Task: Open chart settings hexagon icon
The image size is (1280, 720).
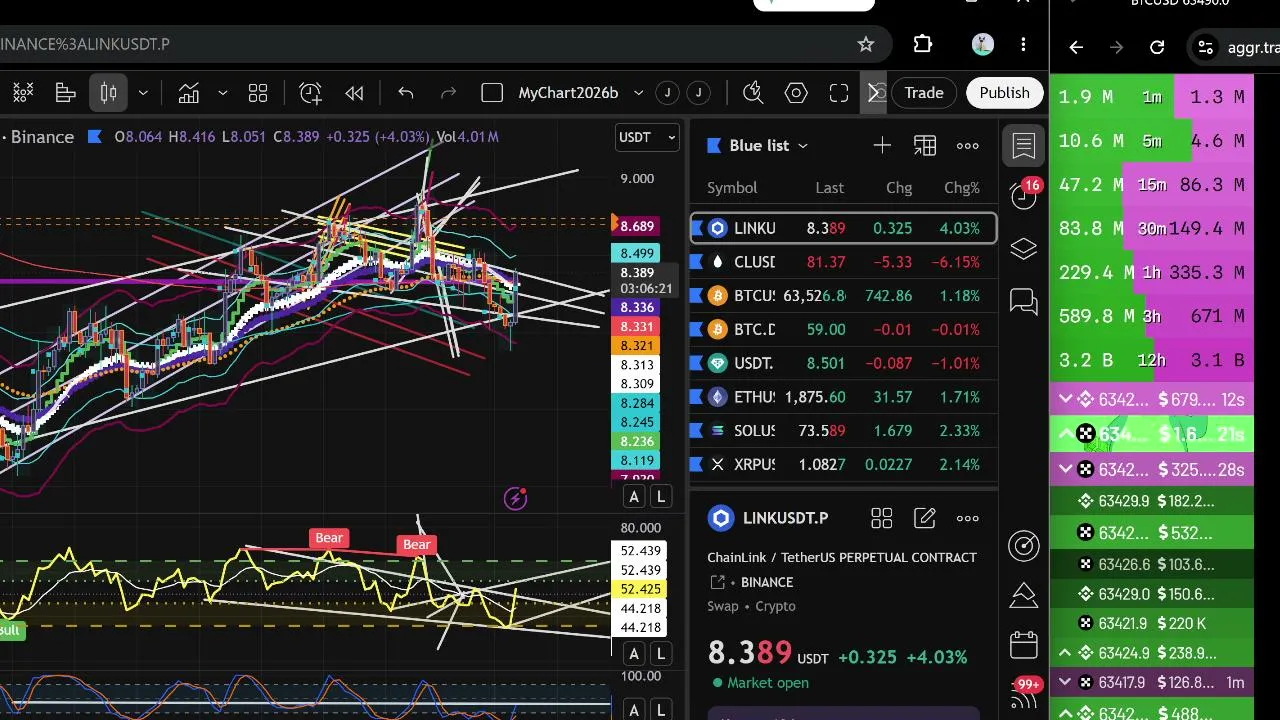Action: tap(796, 93)
